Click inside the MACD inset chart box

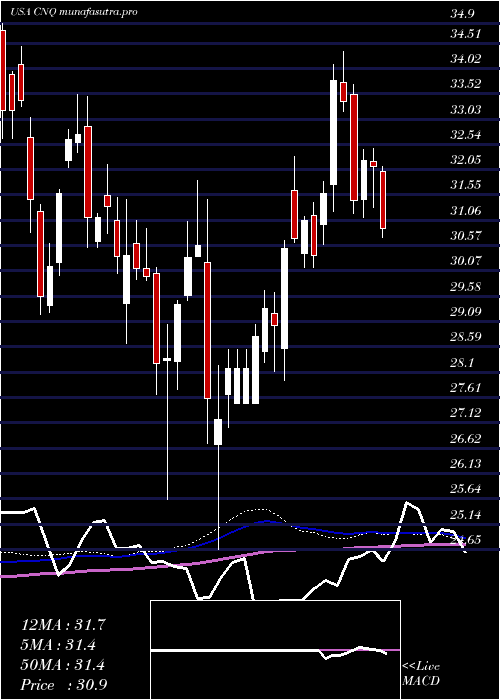click(x=275, y=650)
